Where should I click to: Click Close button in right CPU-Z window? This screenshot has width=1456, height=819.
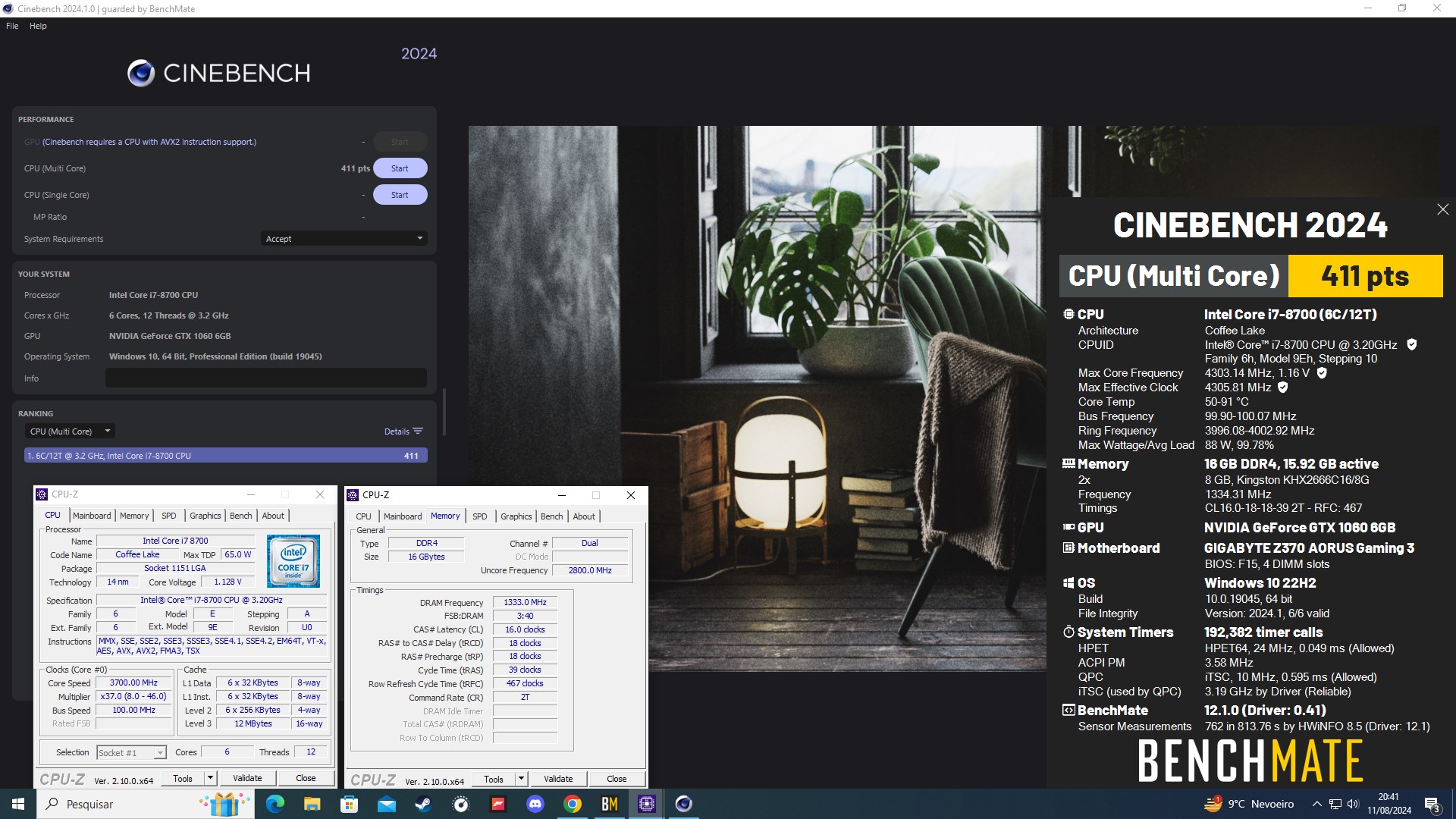(617, 779)
